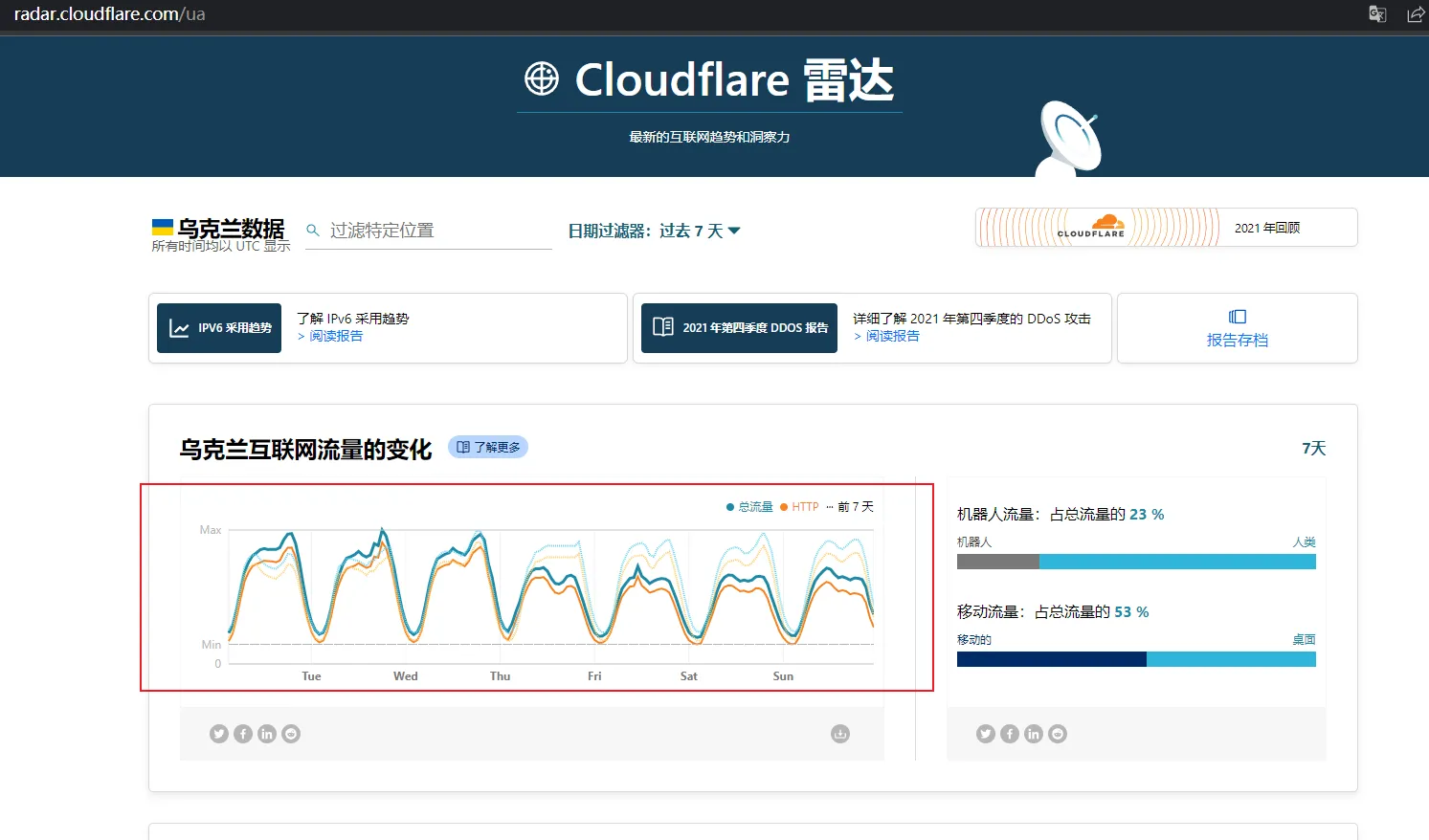Click the Tue label on chart axis
The image size is (1429, 840).
coord(312,676)
